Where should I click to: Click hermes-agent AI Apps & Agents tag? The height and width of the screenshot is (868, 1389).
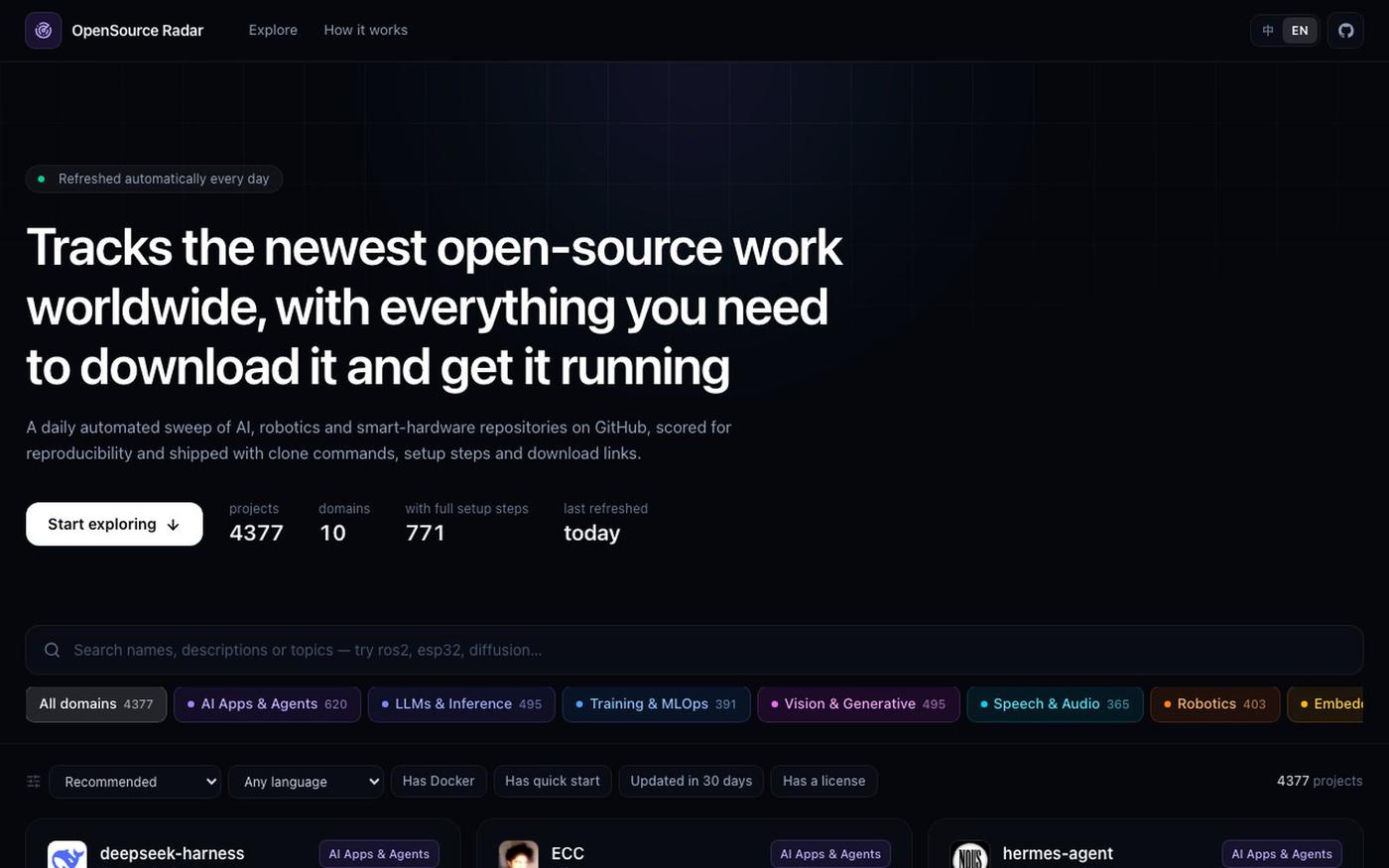tap(1282, 854)
